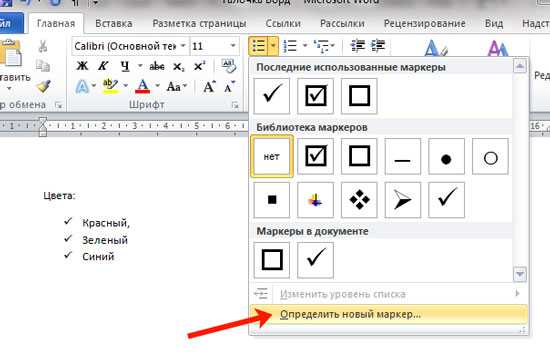The image size is (550, 360).
Task: Toggle subscript formatting
Action: coord(178,66)
